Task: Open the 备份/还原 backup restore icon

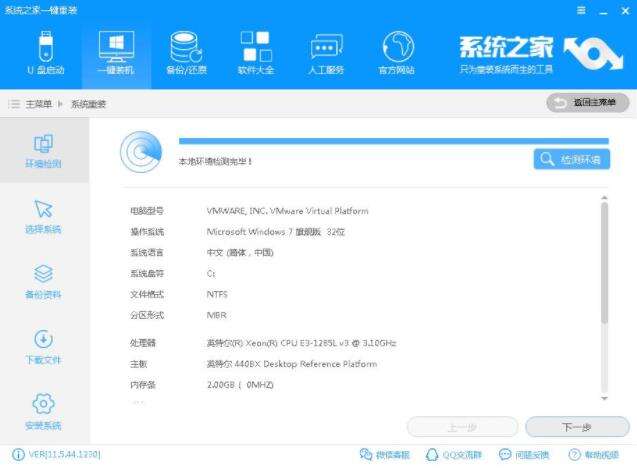Action: [186, 52]
